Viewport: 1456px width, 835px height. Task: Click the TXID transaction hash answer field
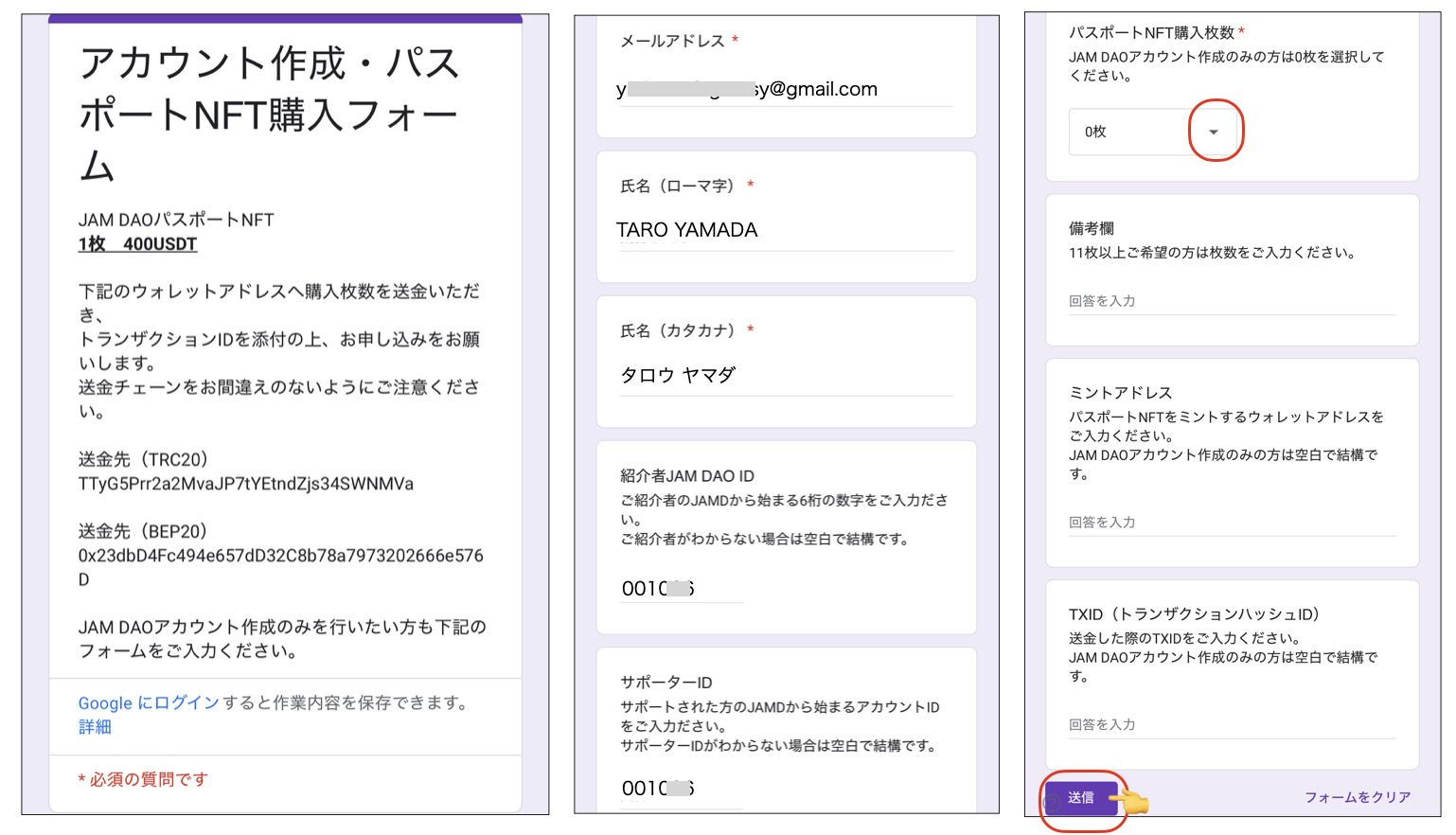[x=1231, y=725]
